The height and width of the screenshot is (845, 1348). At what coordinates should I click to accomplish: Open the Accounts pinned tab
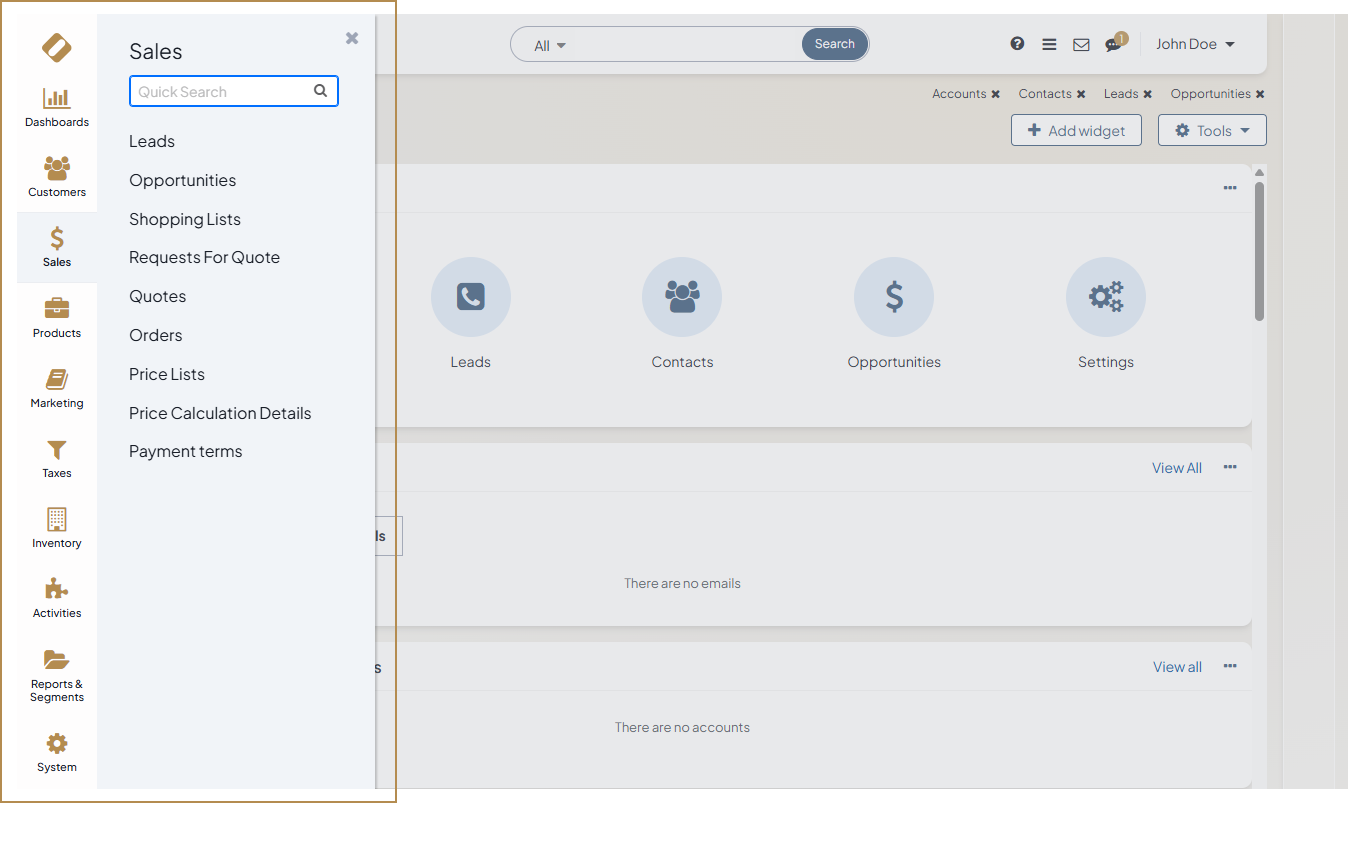tap(959, 94)
